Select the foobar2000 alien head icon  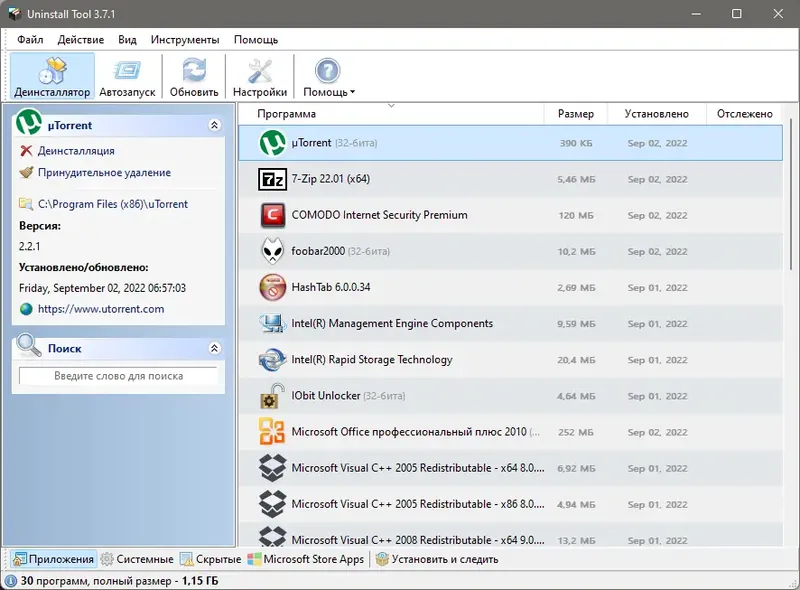(271, 251)
